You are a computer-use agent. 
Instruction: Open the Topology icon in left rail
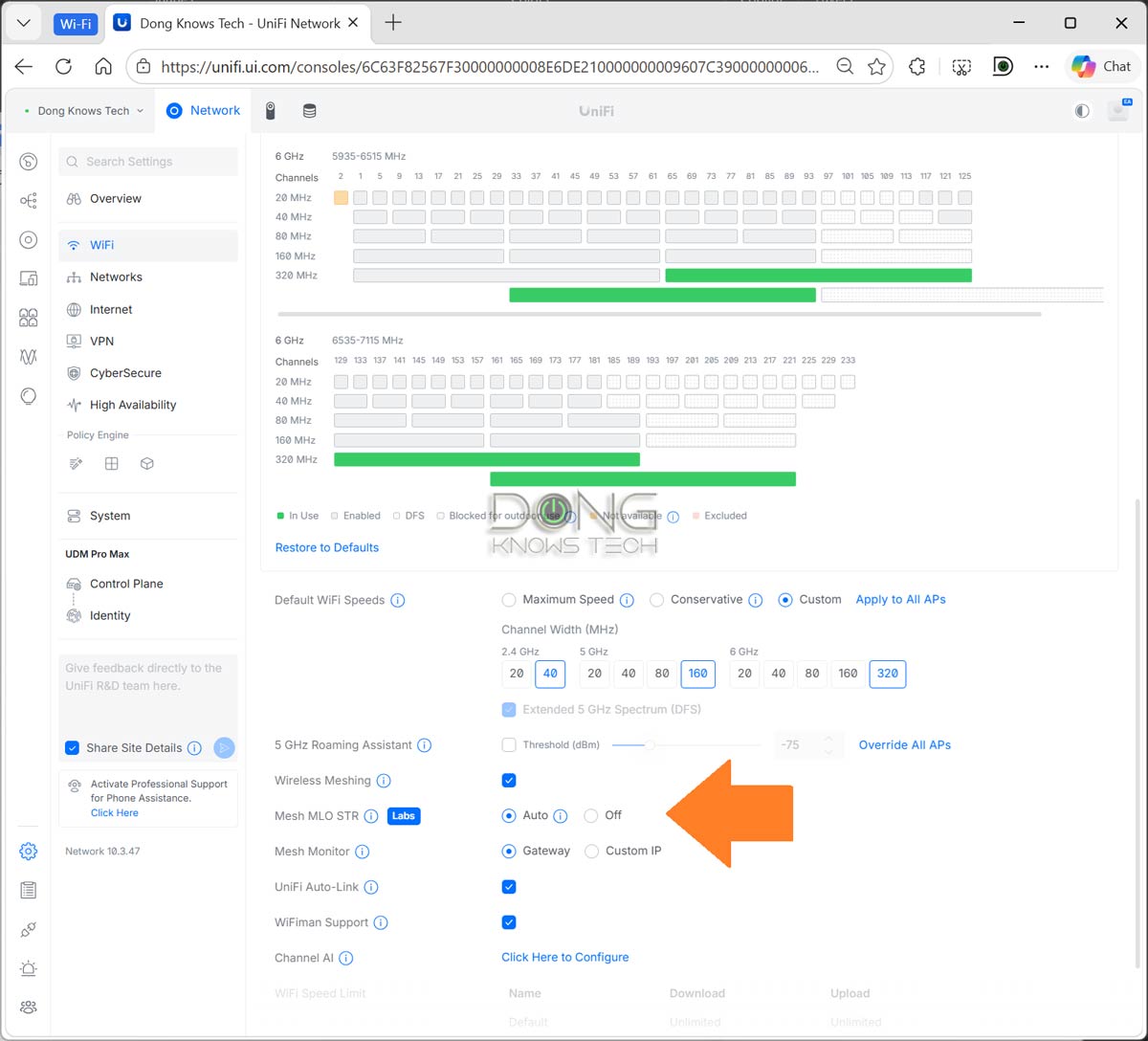coord(29,201)
